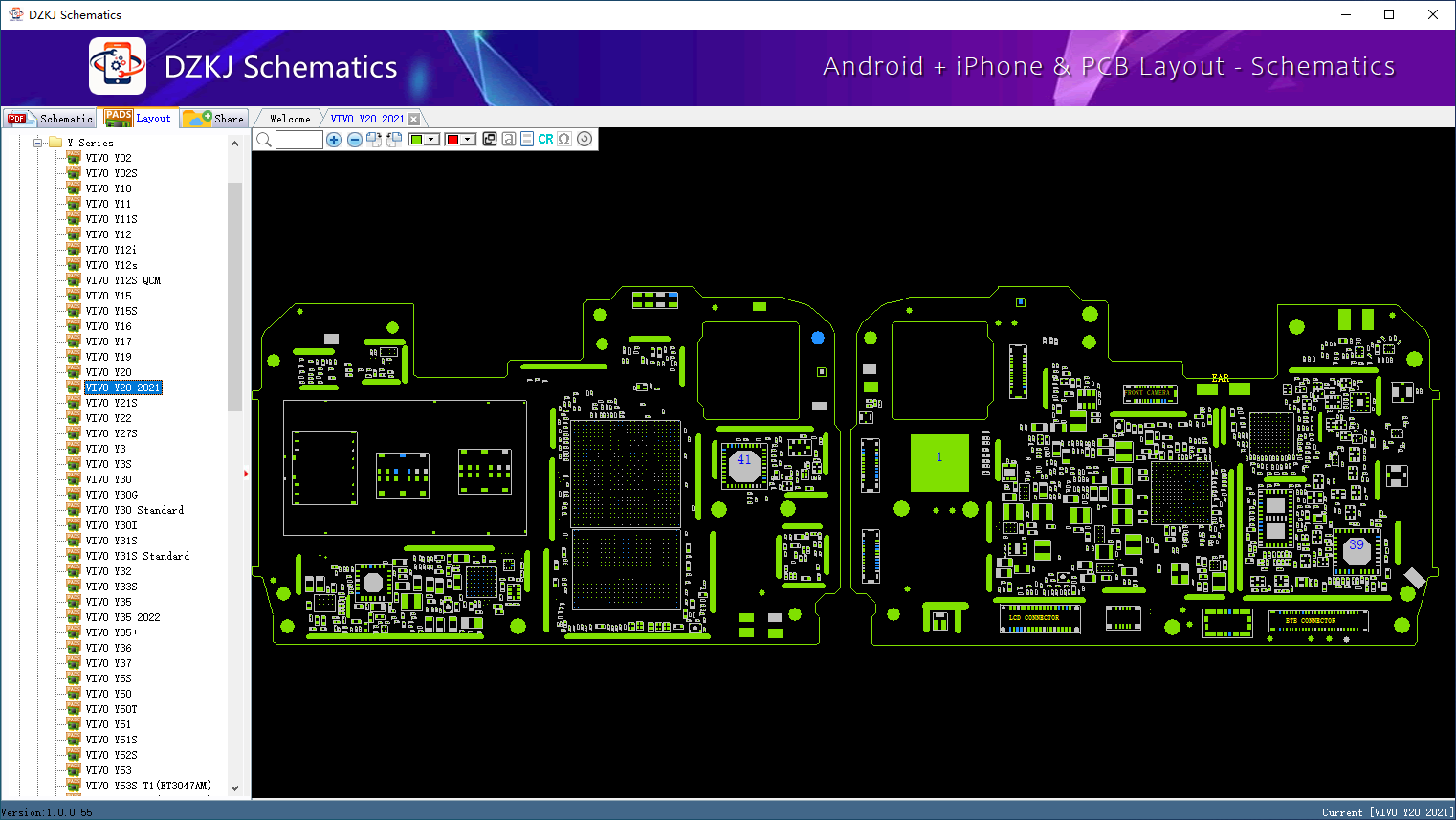
Task: Open VIVO Y21S layout entry
Action: coord(111,403)
